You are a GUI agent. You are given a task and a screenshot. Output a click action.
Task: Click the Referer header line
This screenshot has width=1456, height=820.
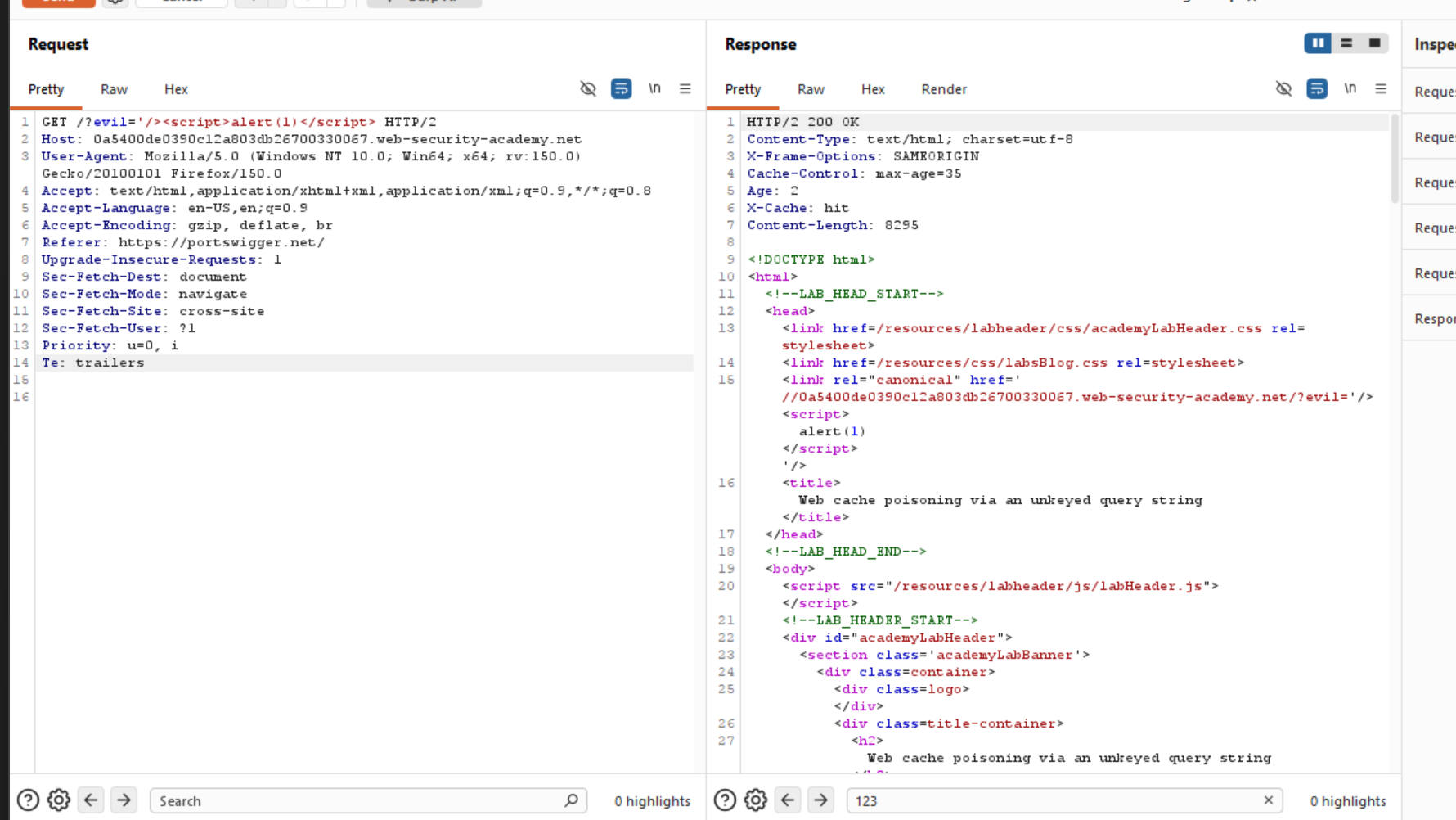coord(183,242)
